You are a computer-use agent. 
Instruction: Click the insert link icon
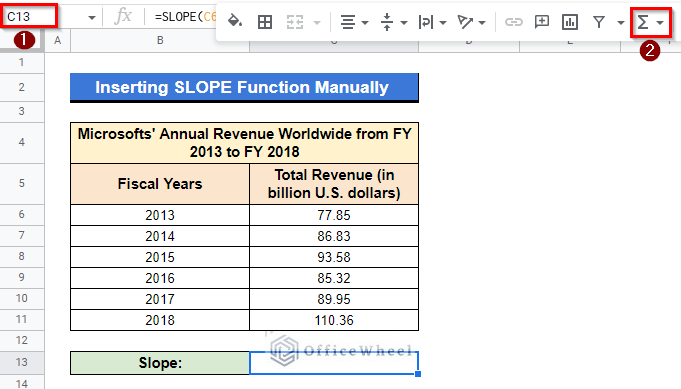pos(513,22)
